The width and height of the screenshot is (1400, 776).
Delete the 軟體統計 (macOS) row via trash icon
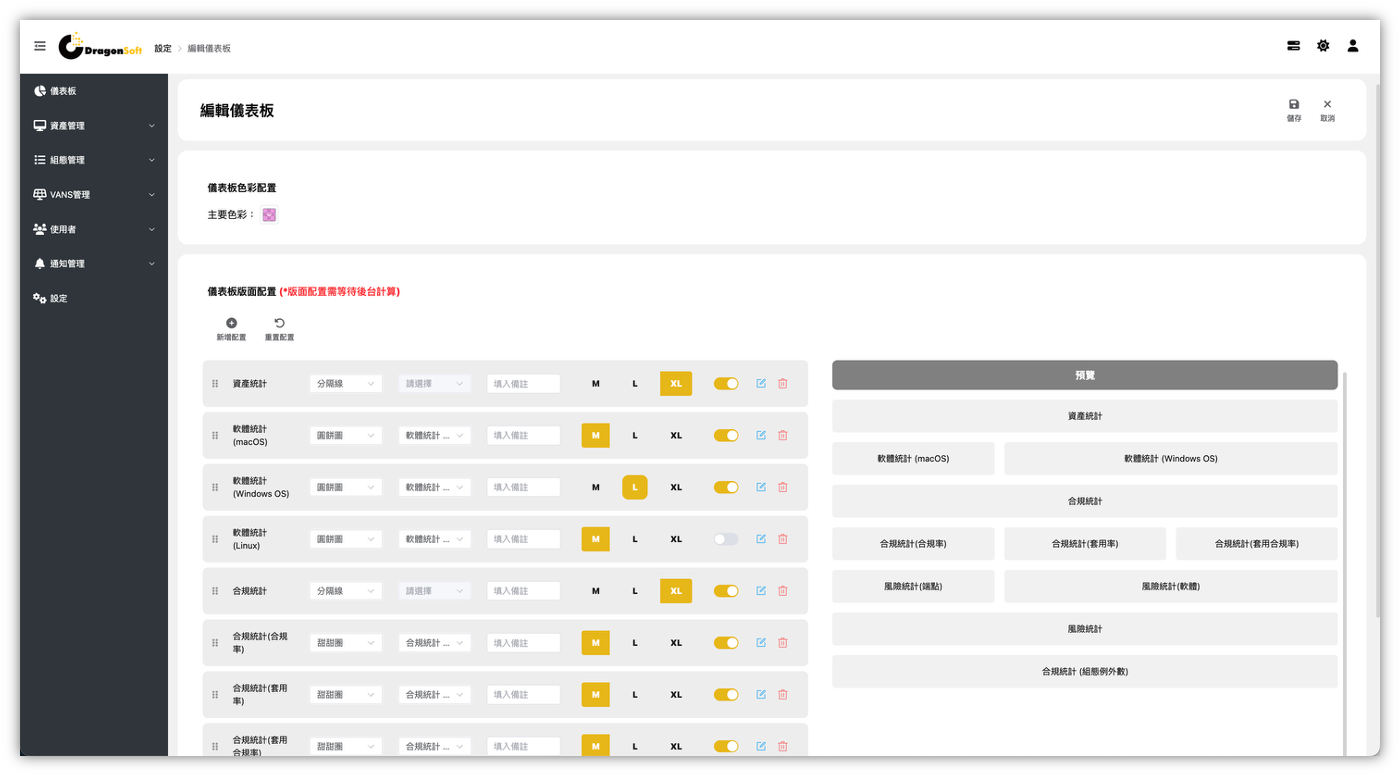coord(783,436)
